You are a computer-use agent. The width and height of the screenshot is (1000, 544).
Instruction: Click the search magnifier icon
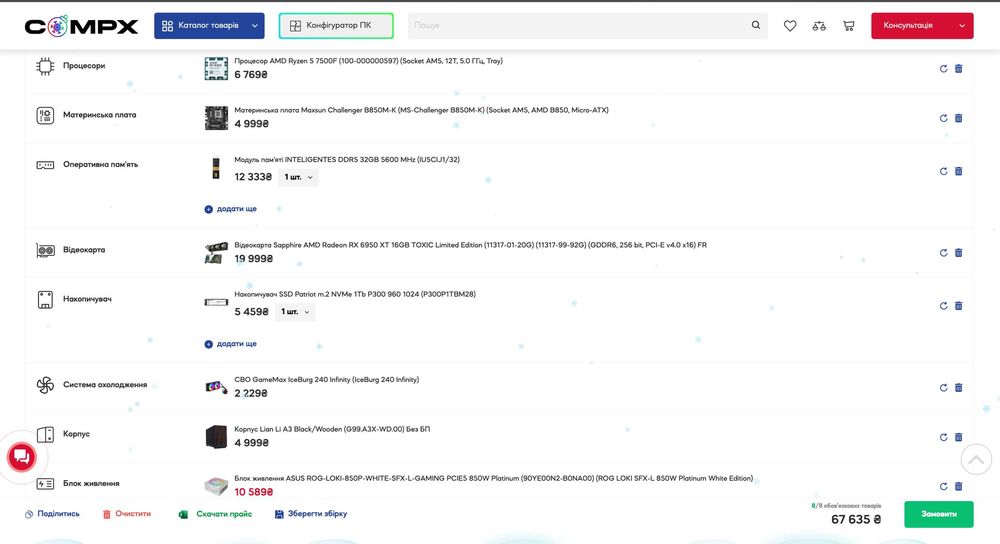[756, 26]
